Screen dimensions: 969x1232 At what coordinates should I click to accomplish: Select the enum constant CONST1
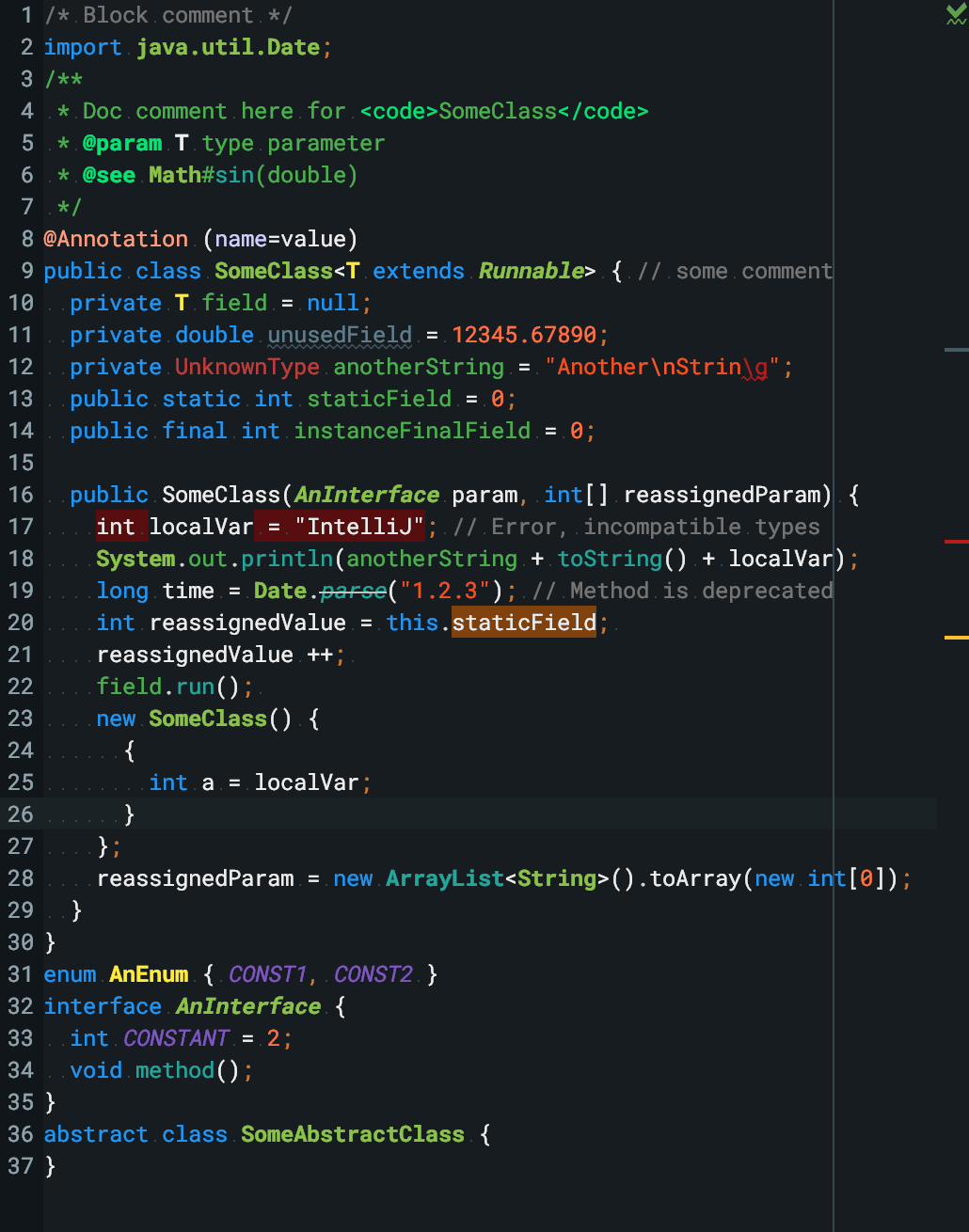(x=269, y=973)
